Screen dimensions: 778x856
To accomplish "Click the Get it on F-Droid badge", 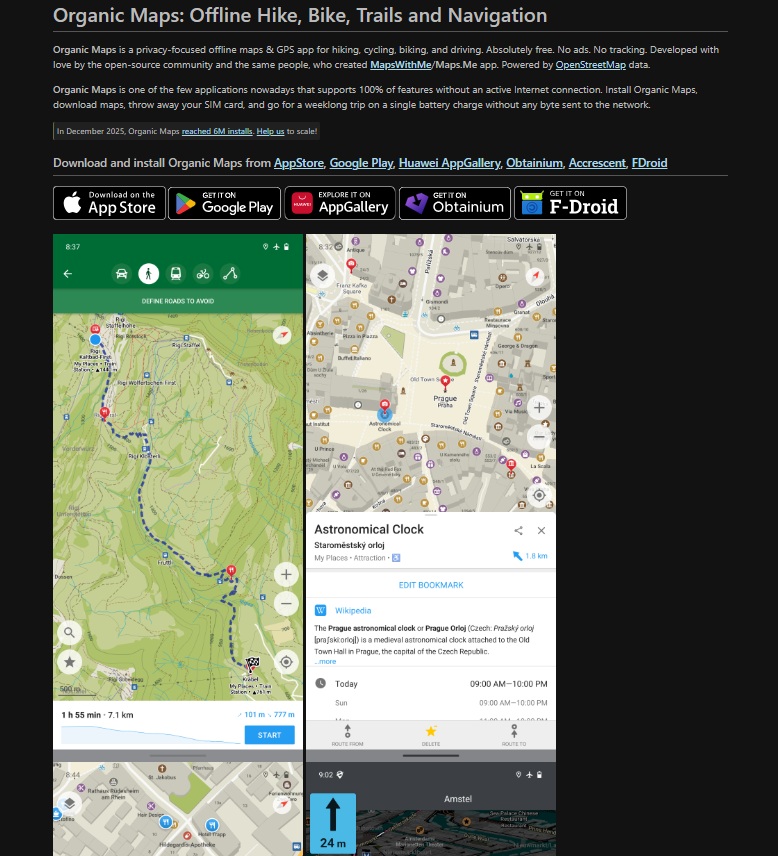I will (570, 203).
